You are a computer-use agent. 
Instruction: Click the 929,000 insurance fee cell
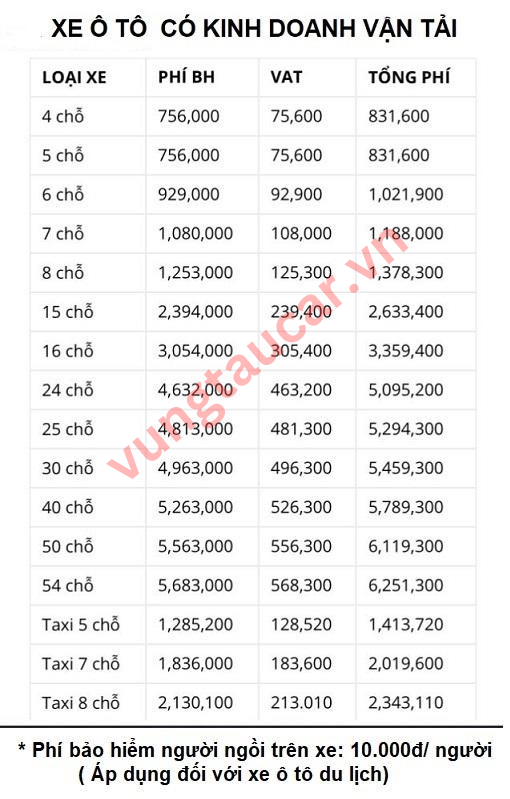[189, 195]
